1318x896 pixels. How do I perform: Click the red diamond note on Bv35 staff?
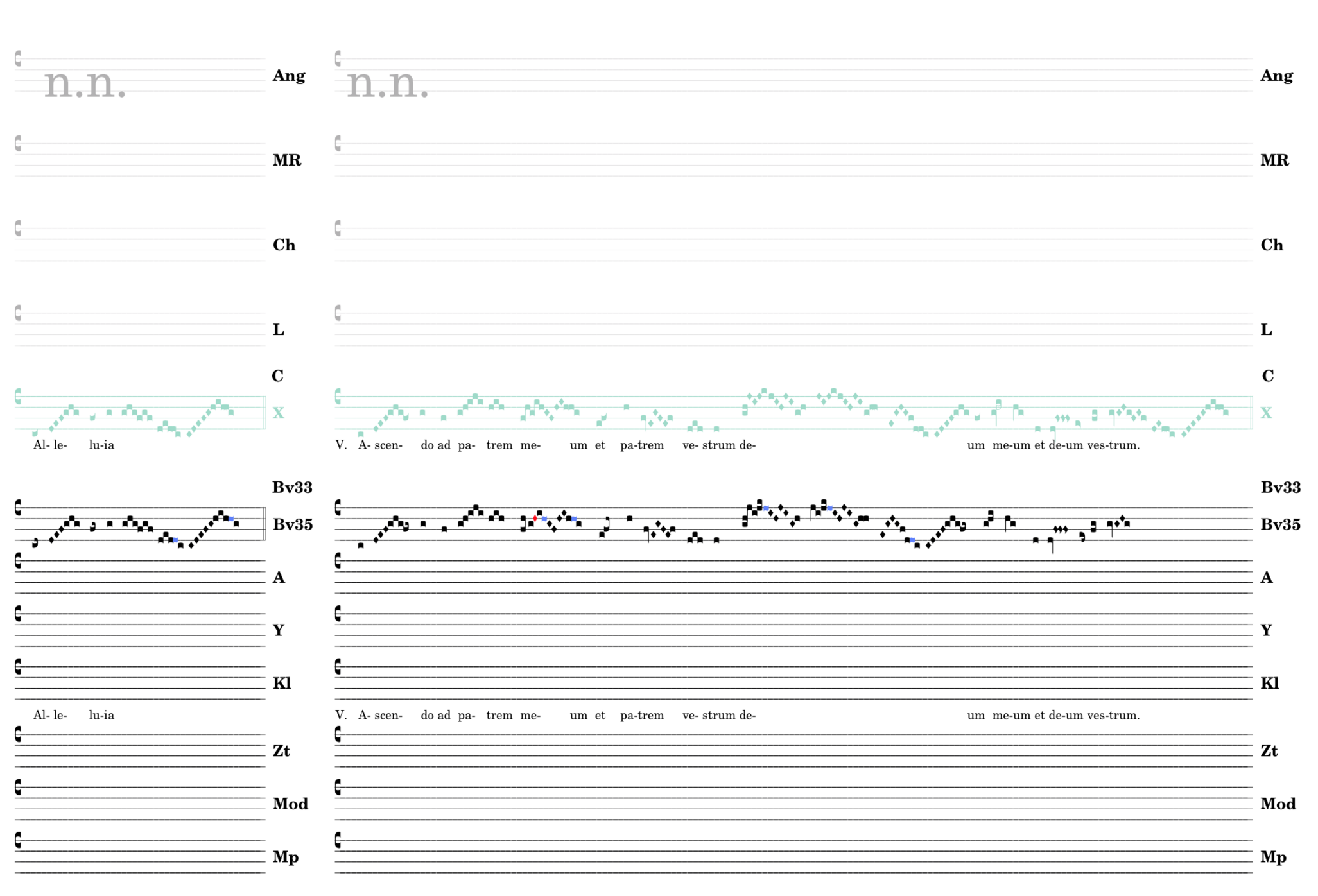(x=535, y=519)
